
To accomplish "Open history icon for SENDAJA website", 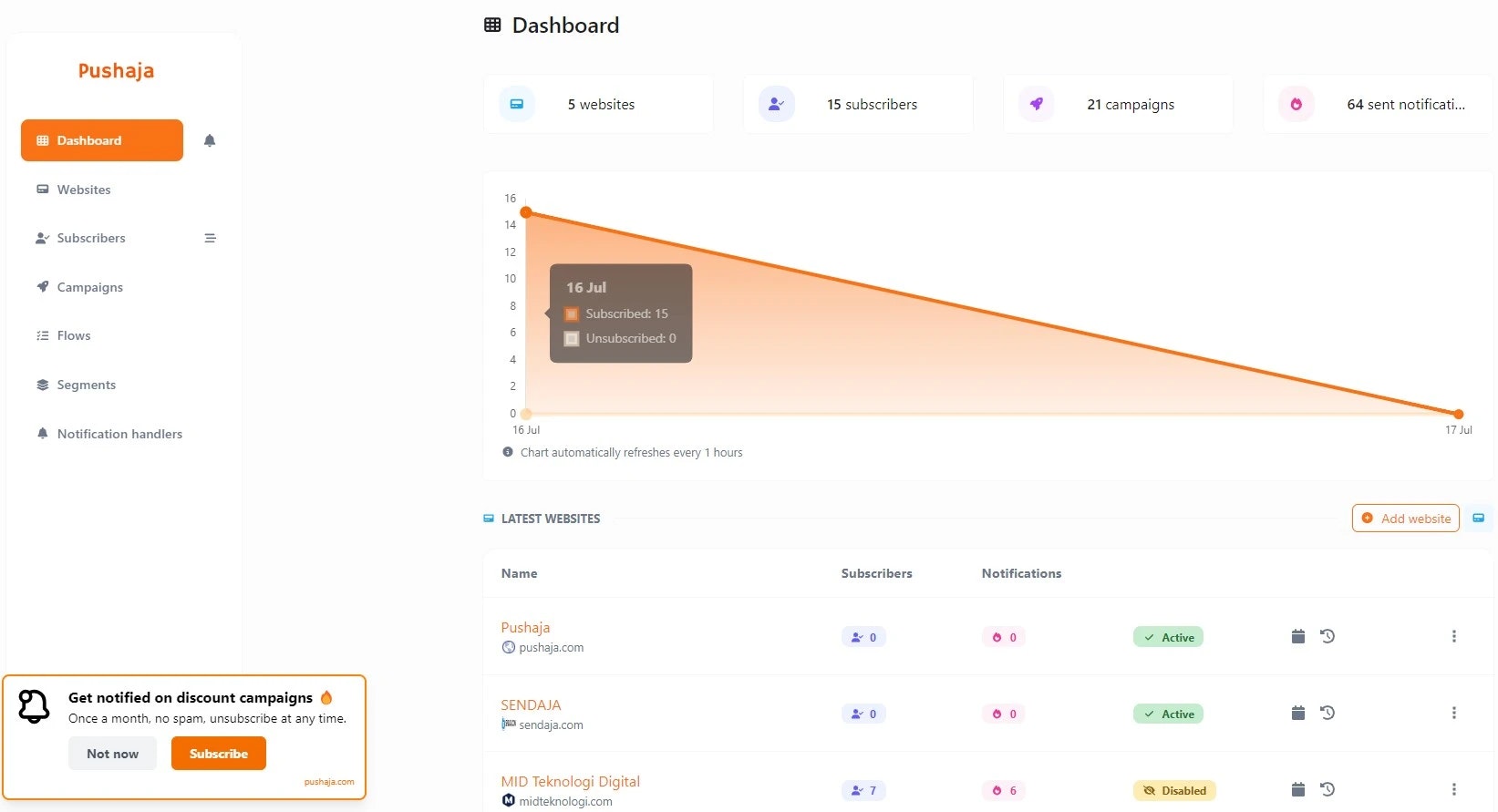I will 1328,713.
